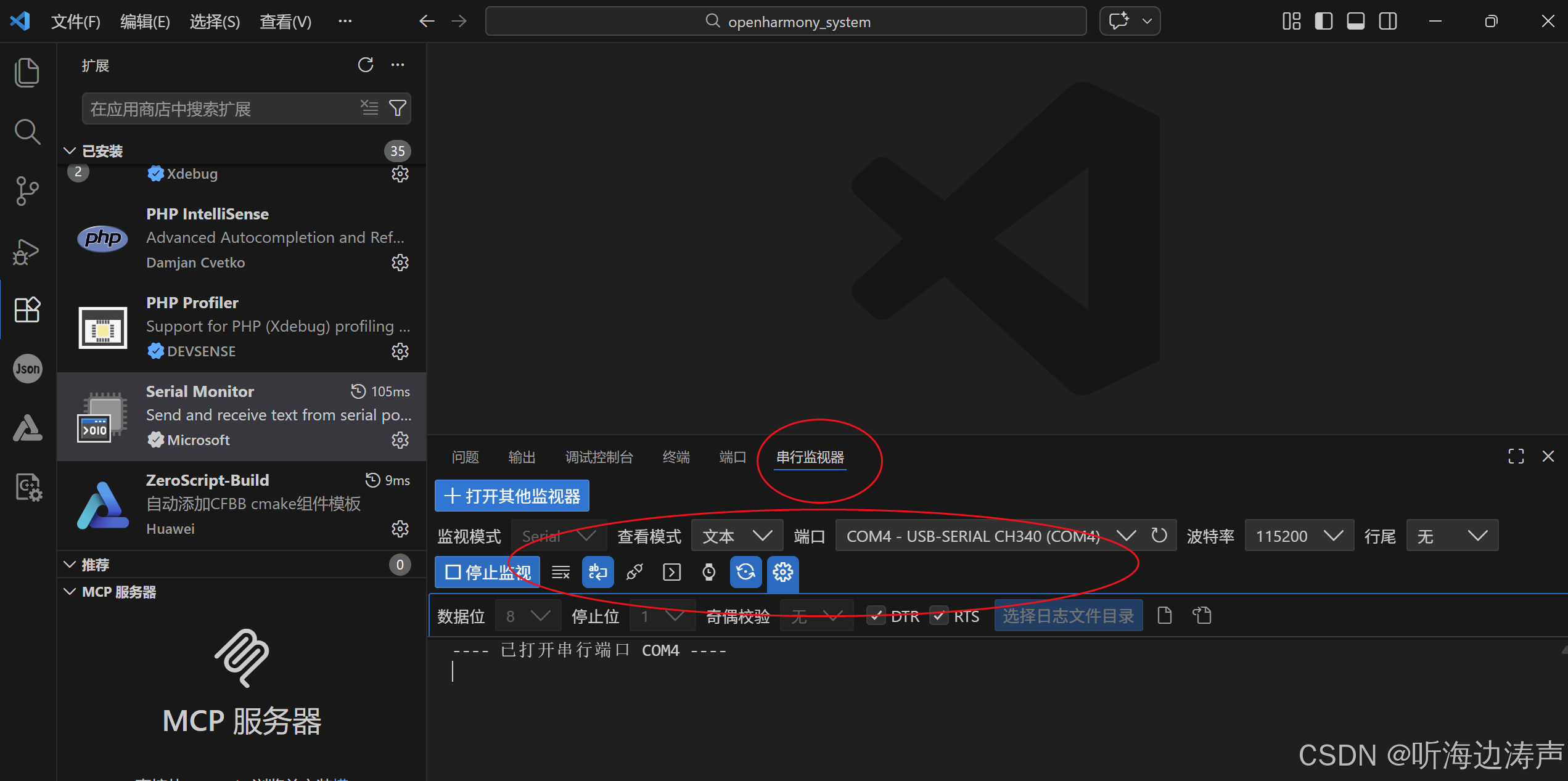Click the 选择日志文件目录 button

pos(1069,616)
